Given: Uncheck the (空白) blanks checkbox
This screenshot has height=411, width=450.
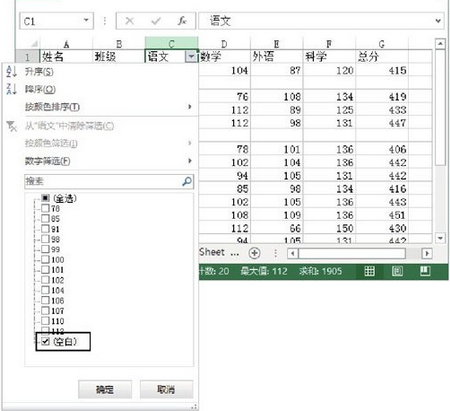Looking at the screenshot, I should (x=45, y=341).
